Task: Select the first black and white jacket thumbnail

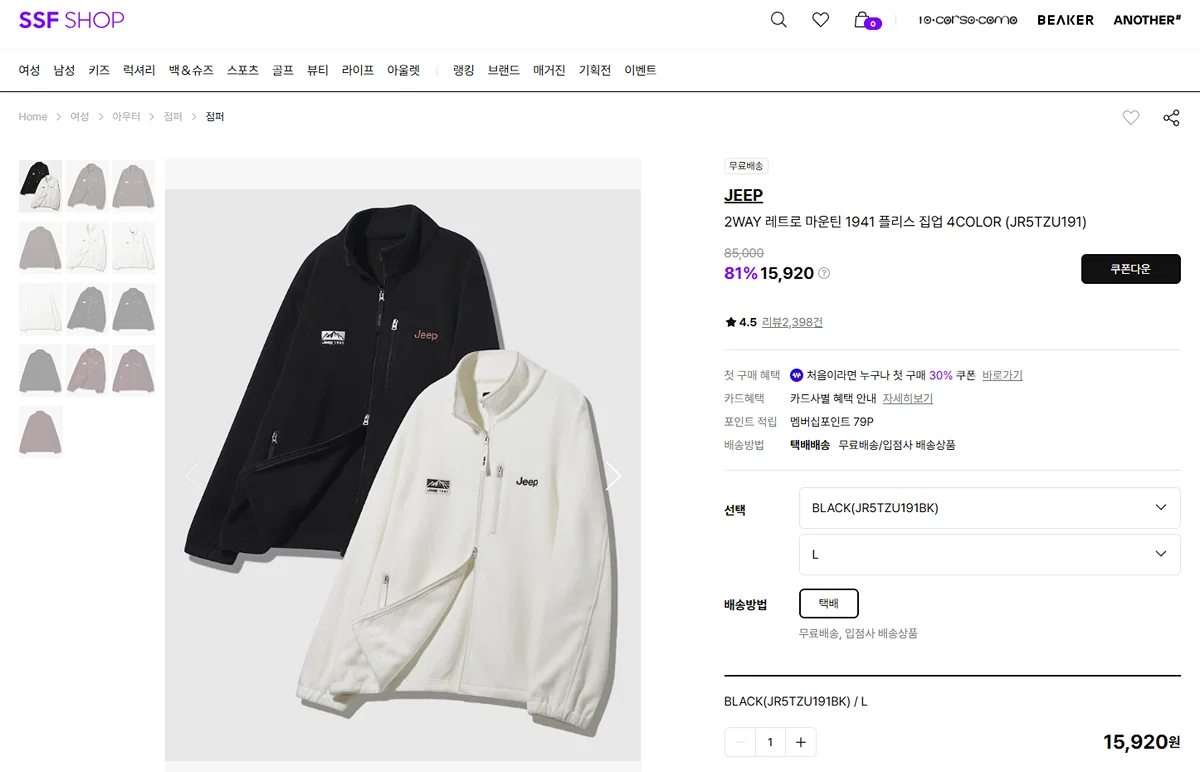Action: [x=40, y=186]
